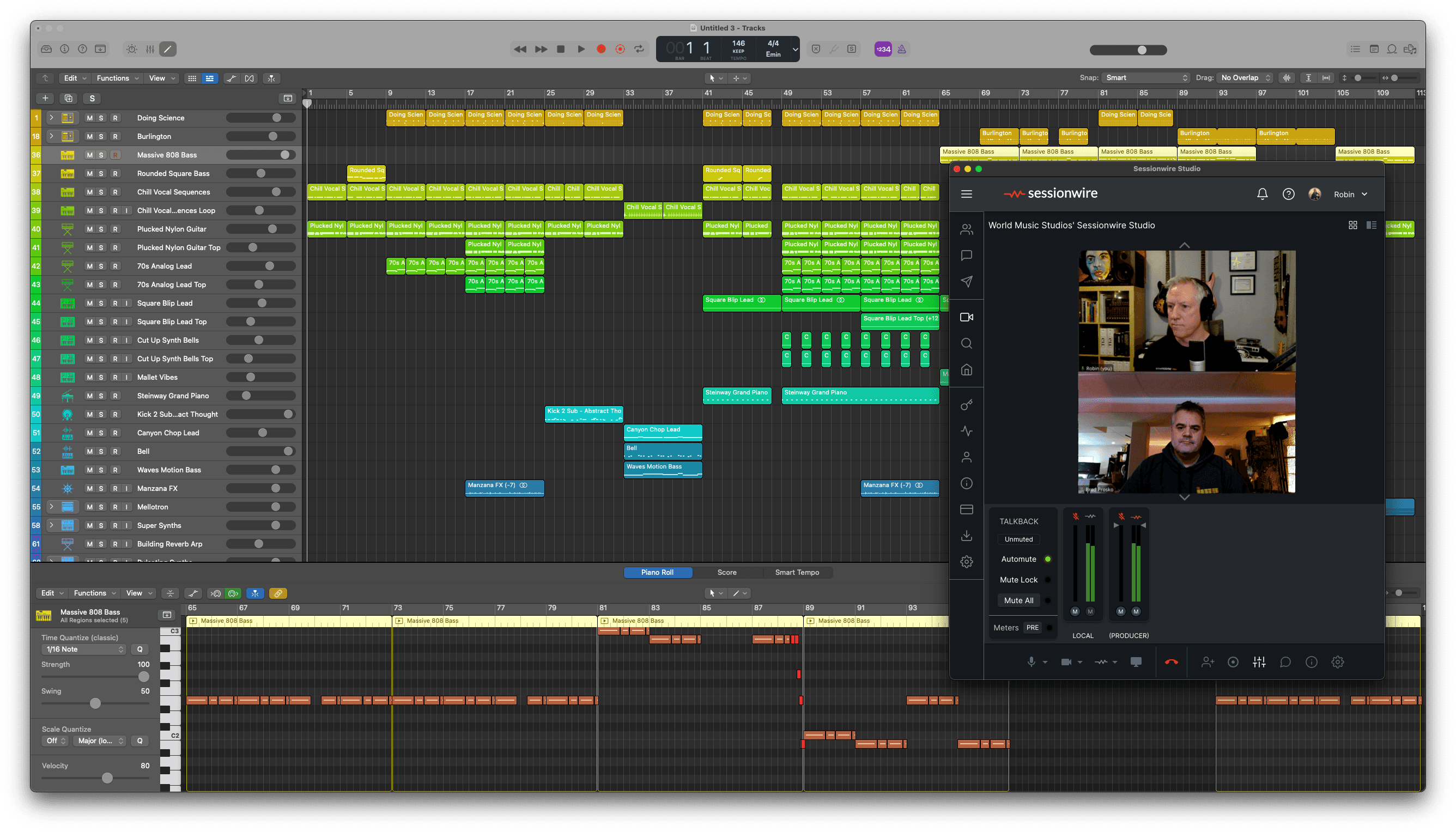1456x832 pixels.
Task: Switch to the Smart Tempo tab
Action: (797, 573)
